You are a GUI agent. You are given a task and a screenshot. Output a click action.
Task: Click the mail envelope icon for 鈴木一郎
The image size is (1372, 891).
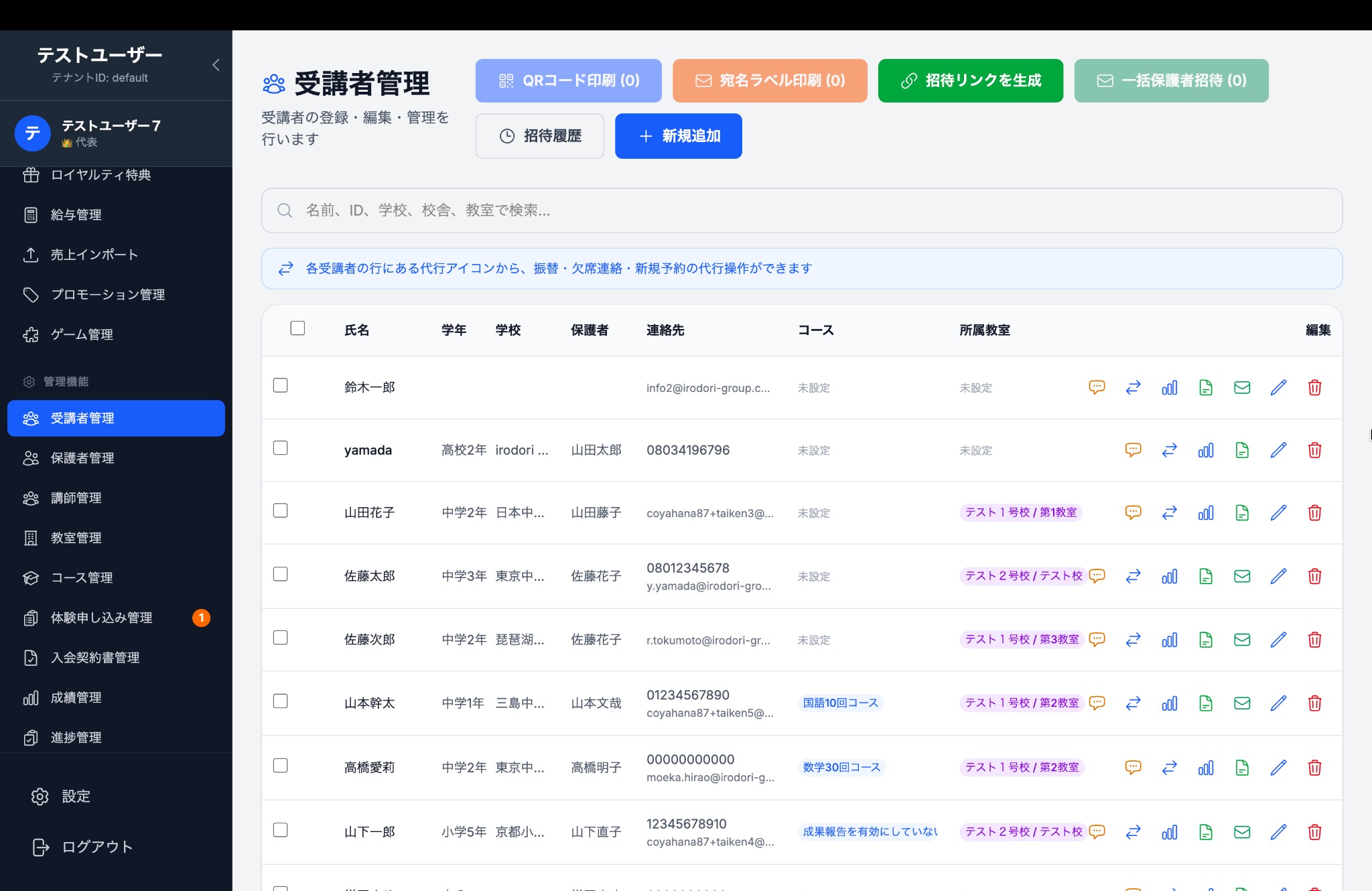click(1242, 388)
